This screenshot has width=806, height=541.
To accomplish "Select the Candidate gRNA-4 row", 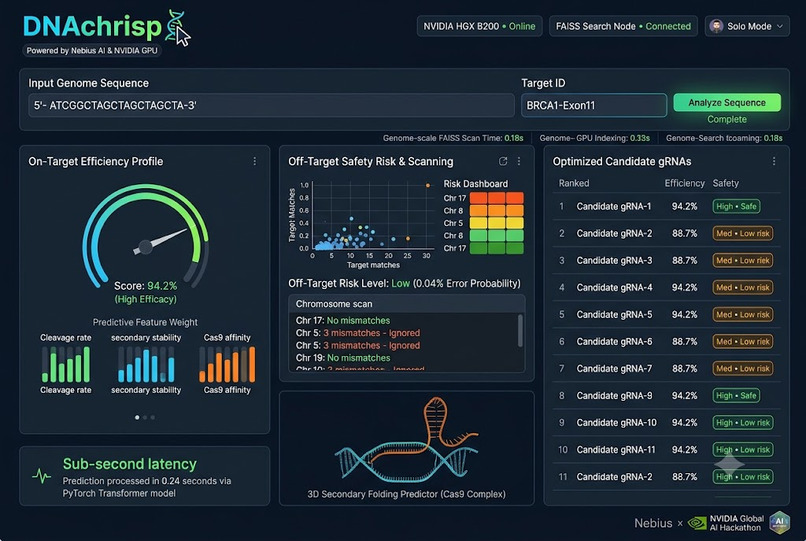I will click(667, 287).
